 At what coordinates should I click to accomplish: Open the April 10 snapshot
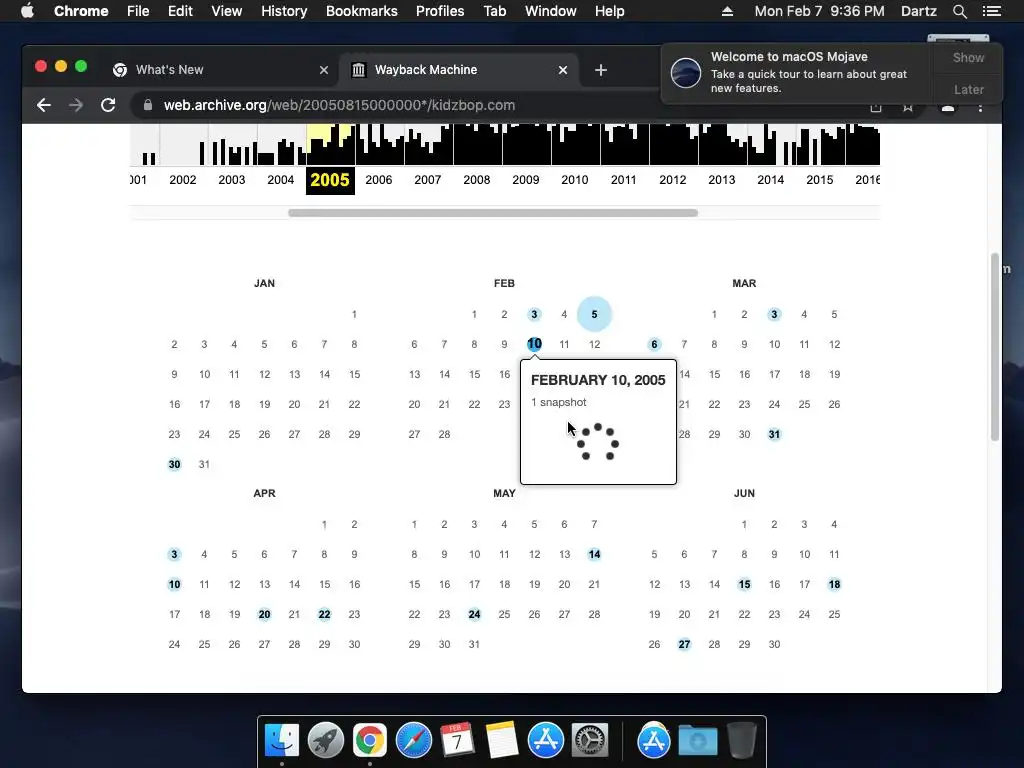[174, 584]
